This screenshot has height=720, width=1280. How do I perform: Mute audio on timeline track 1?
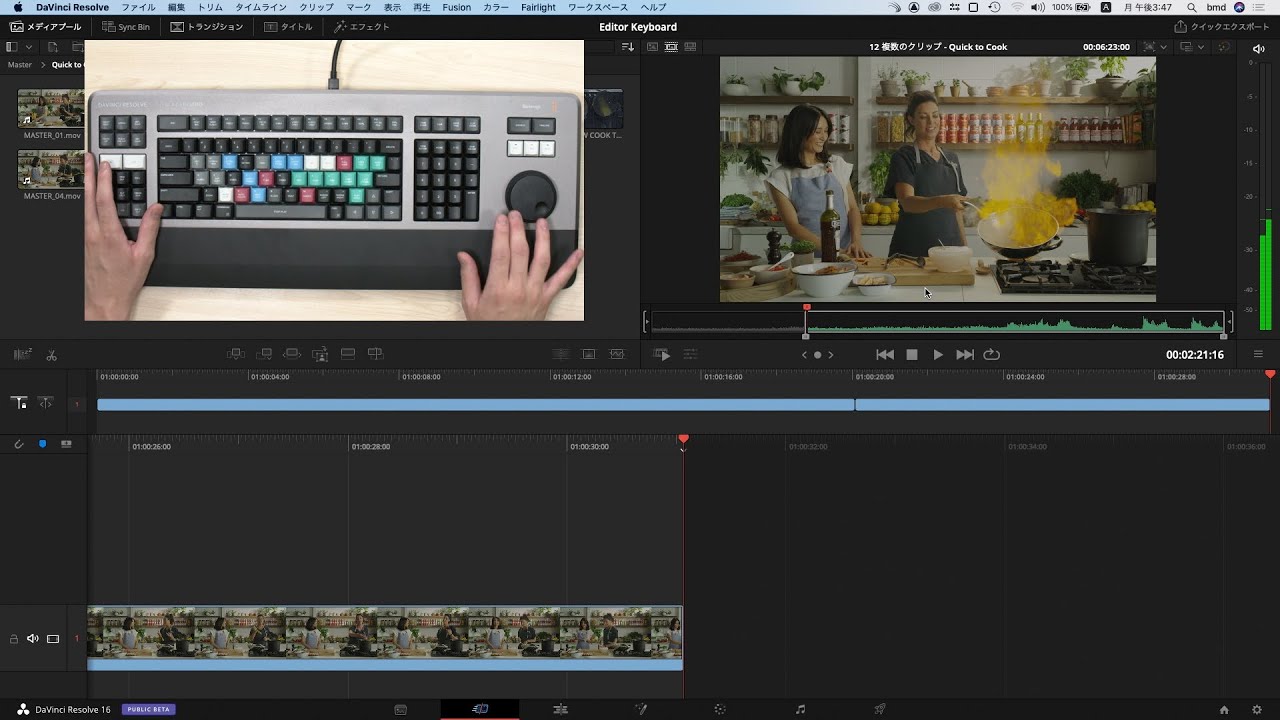pyautogui.click(x=33, y=638)
